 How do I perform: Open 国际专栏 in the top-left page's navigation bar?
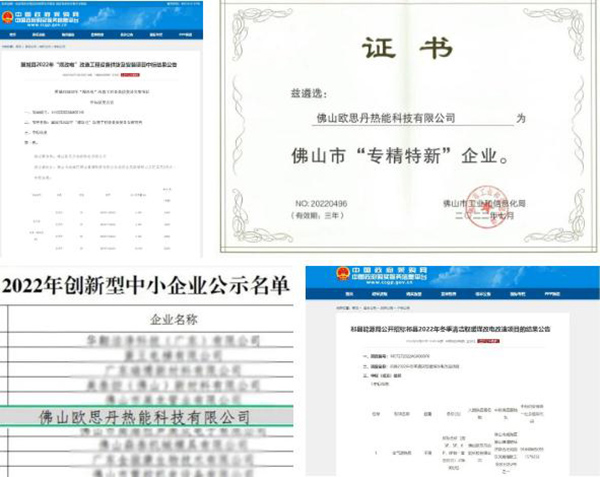point(156,35)
